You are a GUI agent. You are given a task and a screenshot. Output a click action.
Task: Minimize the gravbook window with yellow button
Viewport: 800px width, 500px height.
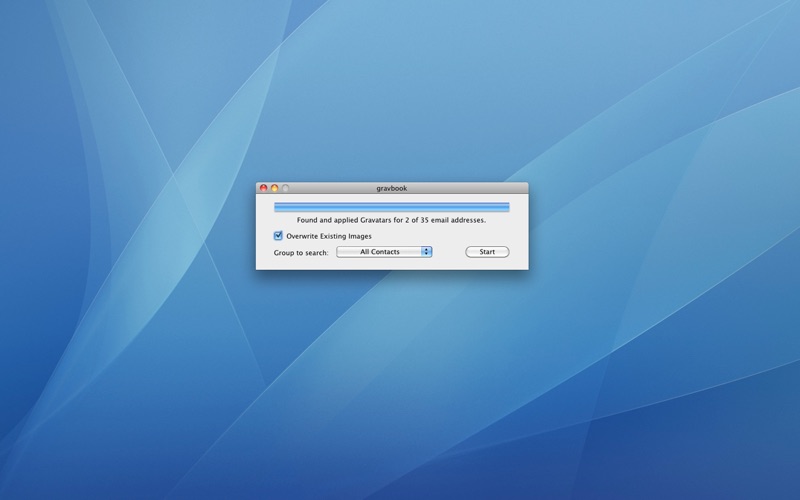pyautogui.click(x=274, y=188)
